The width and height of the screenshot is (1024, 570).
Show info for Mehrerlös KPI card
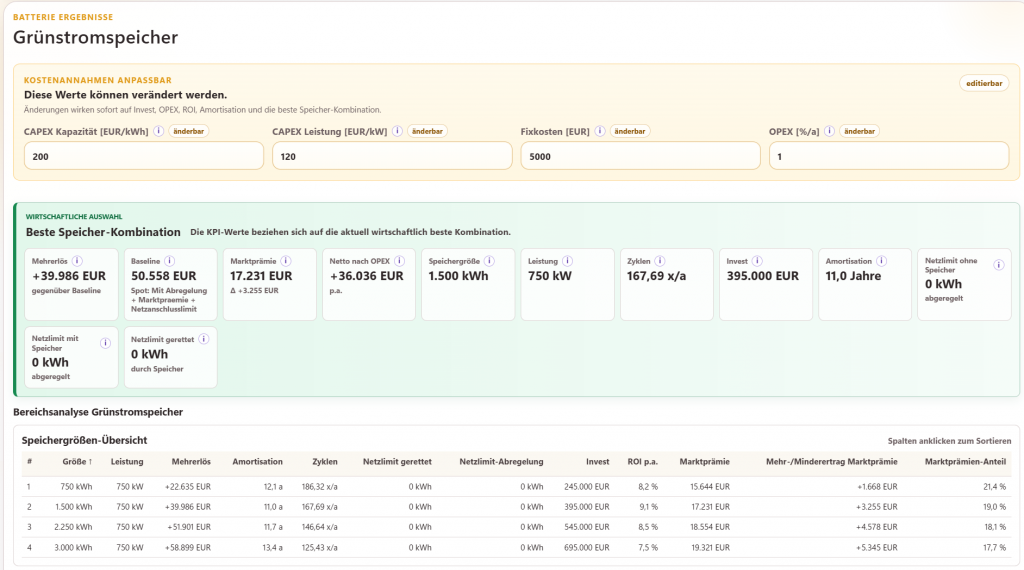coord(77,261)
